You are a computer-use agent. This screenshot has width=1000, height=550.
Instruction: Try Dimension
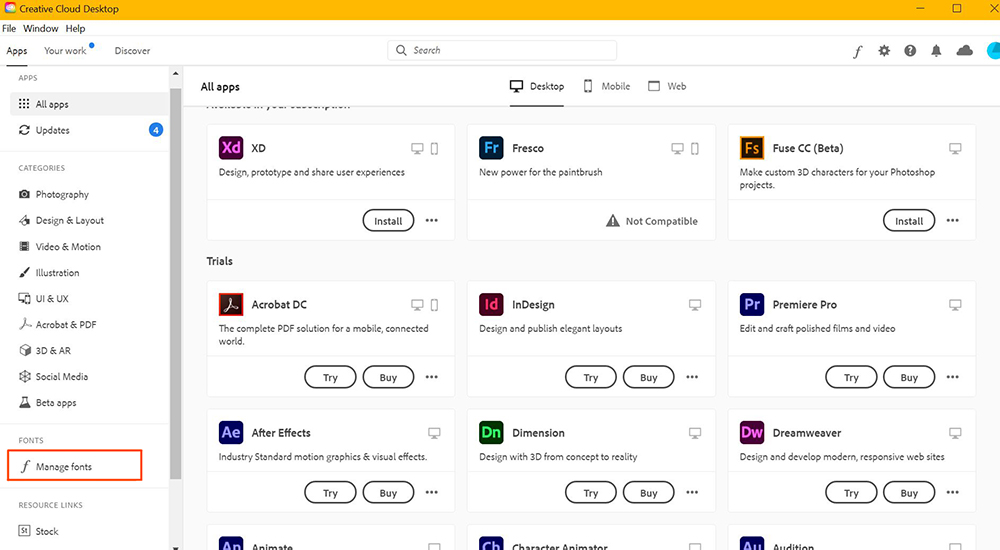coord(591,493)
